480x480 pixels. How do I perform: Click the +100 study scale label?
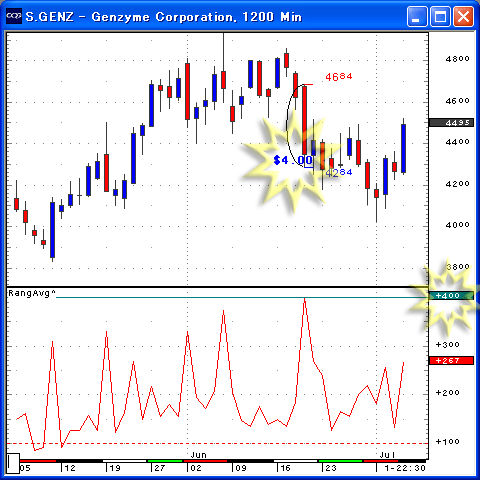pyautogui.click(x=448, y=441)
